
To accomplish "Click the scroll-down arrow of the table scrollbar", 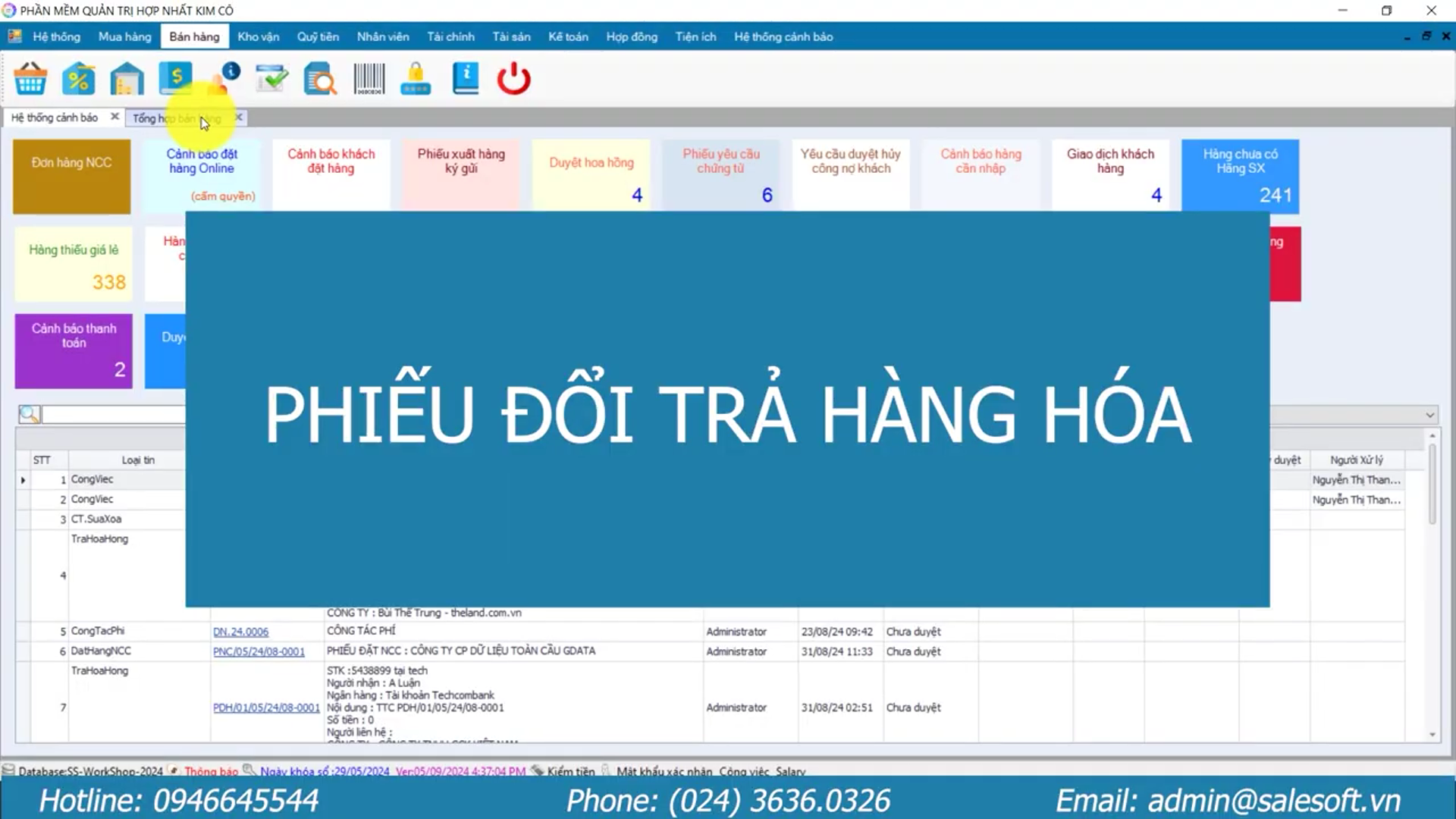I will pos(1432,734).
